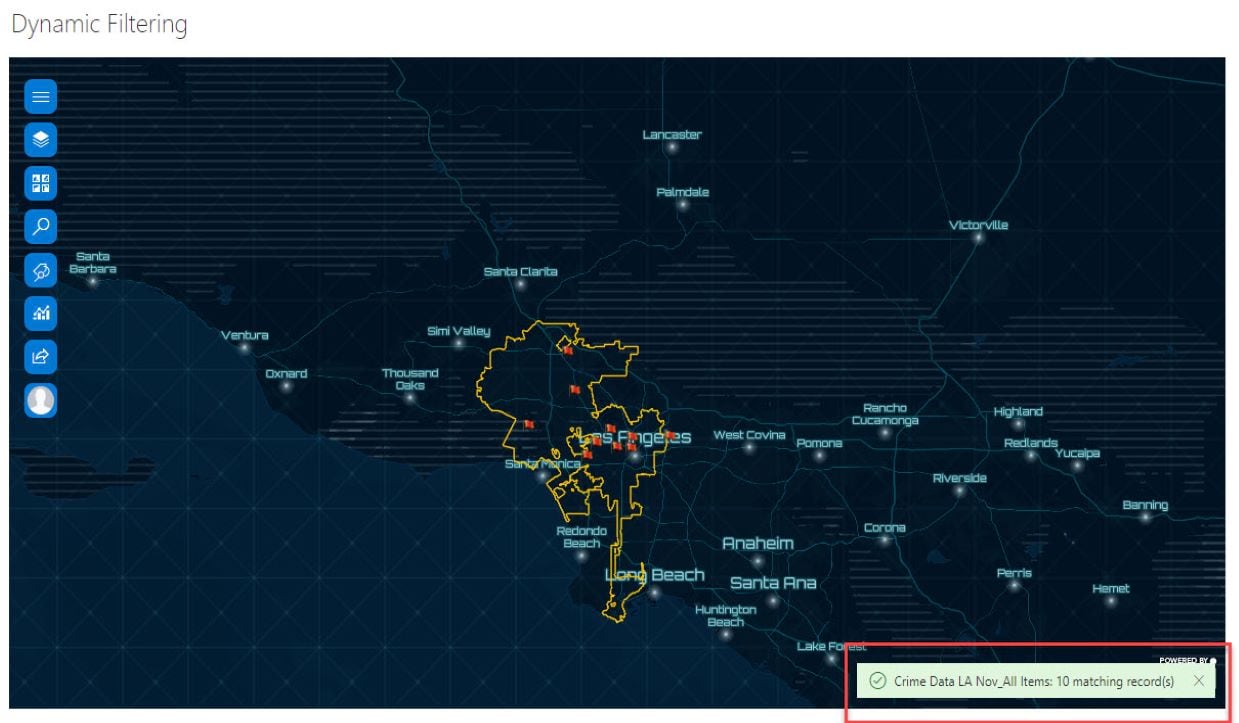Click the share export icon
This screenshot has width=1239, height=723.
tap(41, 356)
